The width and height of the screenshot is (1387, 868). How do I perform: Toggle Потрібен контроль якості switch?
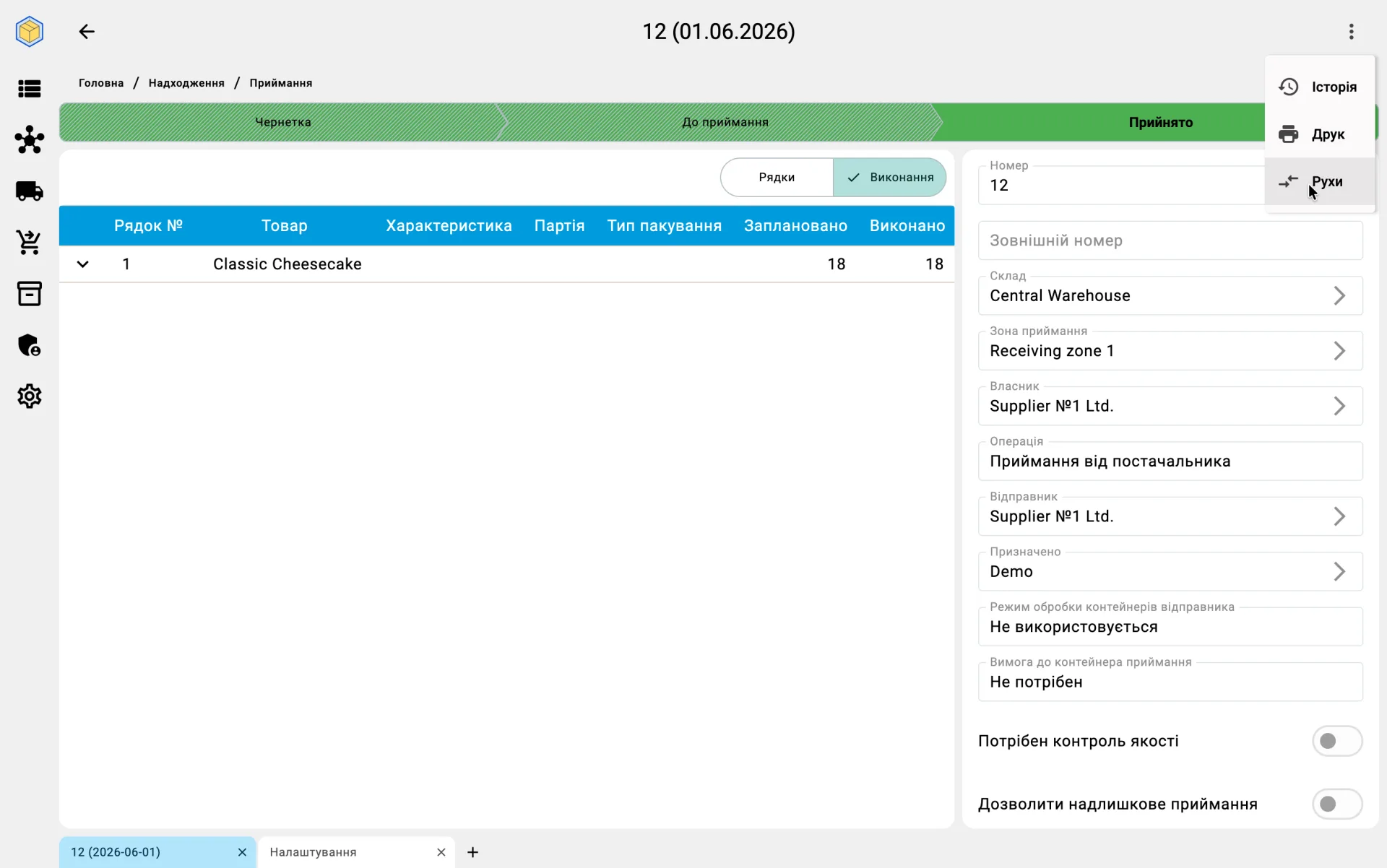1337,741
